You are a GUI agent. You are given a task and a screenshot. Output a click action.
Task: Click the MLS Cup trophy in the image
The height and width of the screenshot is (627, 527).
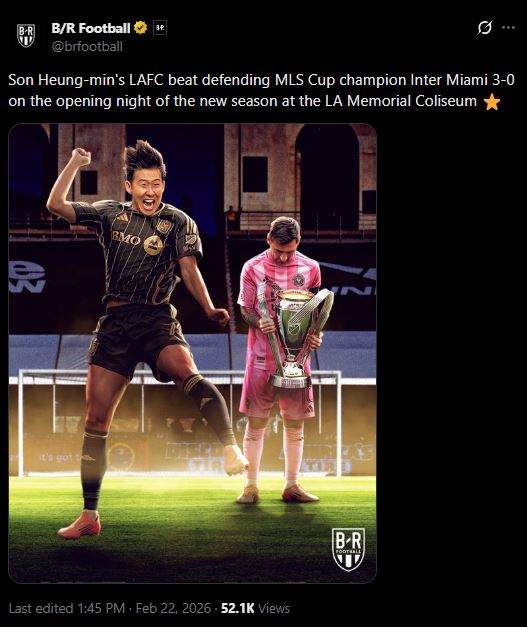(296, 336)
